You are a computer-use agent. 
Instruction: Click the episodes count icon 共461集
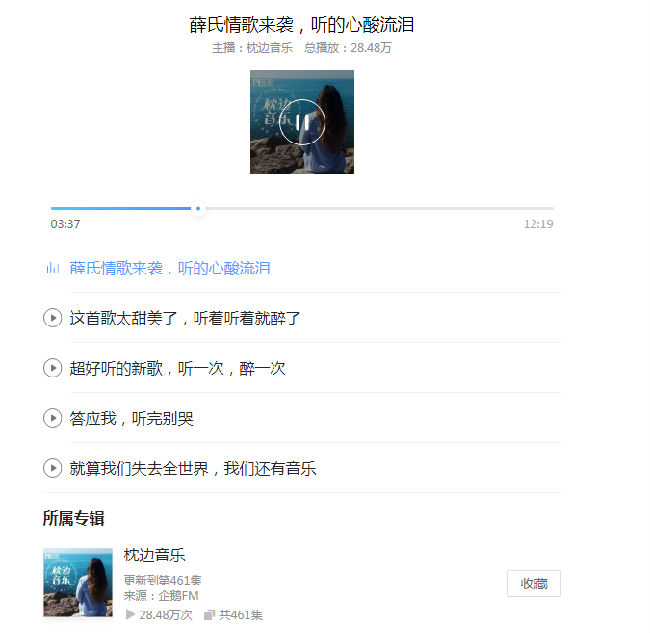(209, 615)
